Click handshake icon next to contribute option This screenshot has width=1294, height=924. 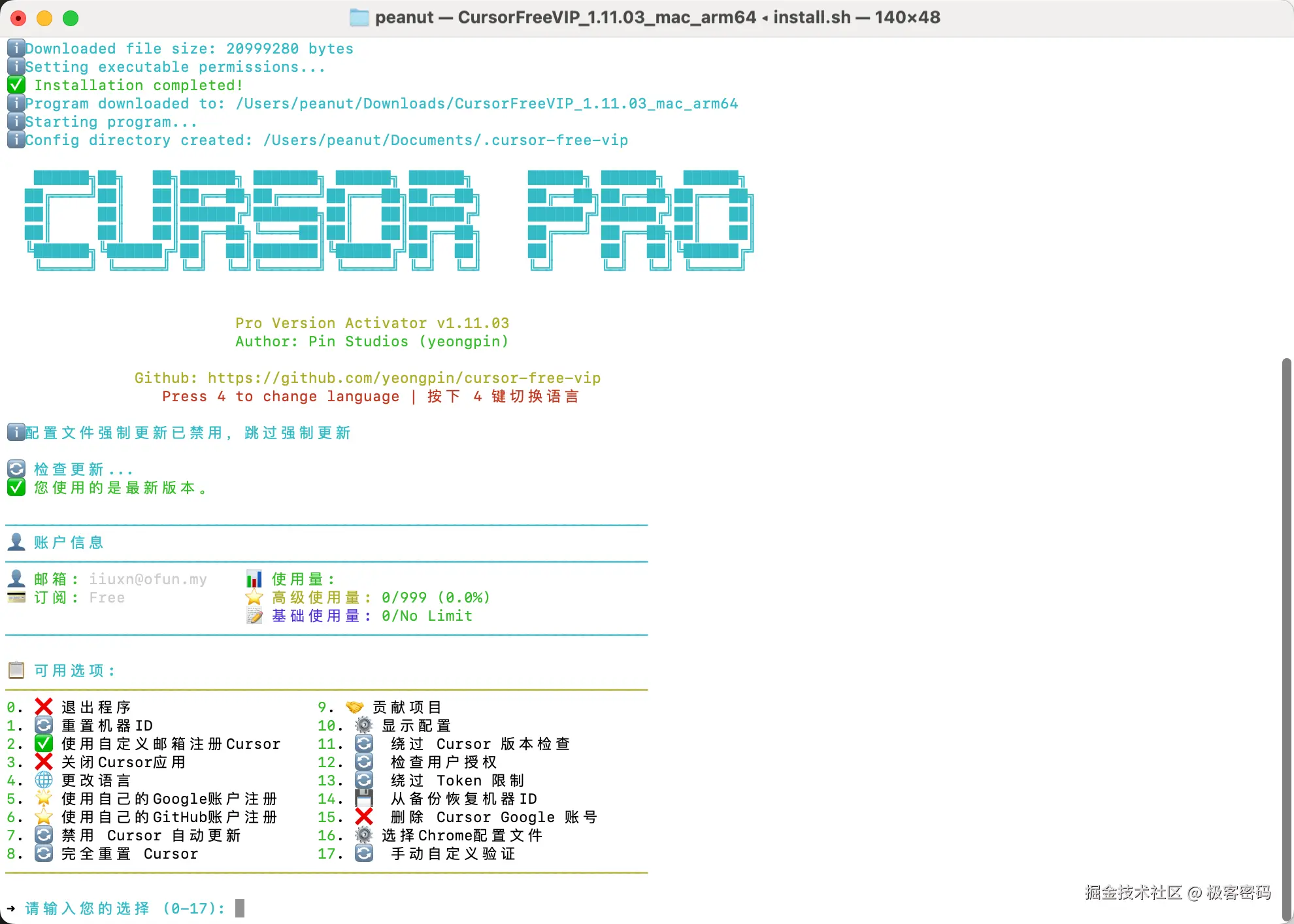[x=355, y=706]
